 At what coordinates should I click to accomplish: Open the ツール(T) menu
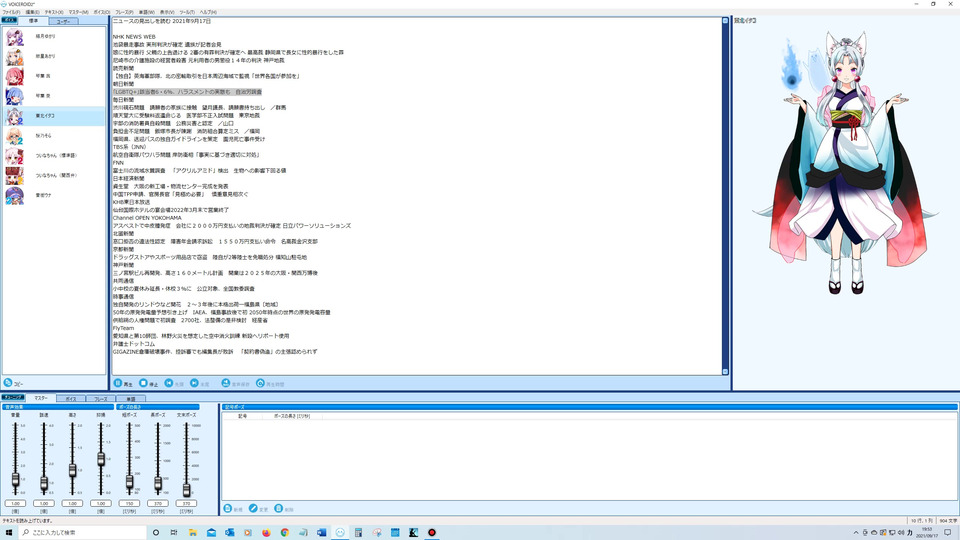click(187, 12)
